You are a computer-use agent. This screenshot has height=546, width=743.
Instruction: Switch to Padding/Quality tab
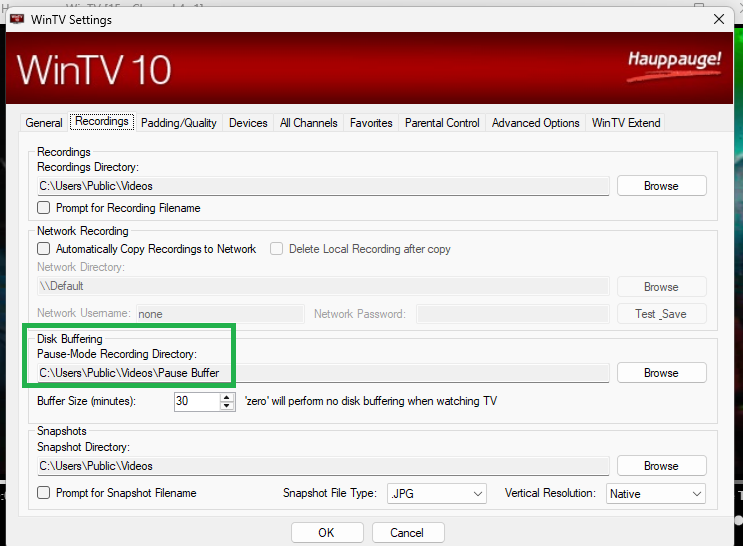(179, 123)
